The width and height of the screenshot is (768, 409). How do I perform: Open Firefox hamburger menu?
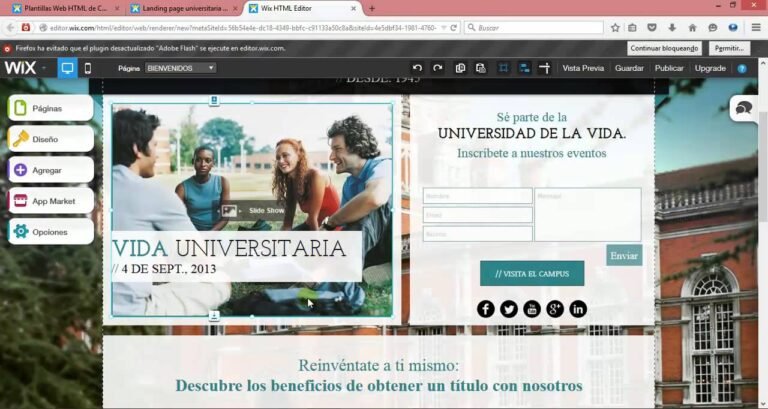756,28
